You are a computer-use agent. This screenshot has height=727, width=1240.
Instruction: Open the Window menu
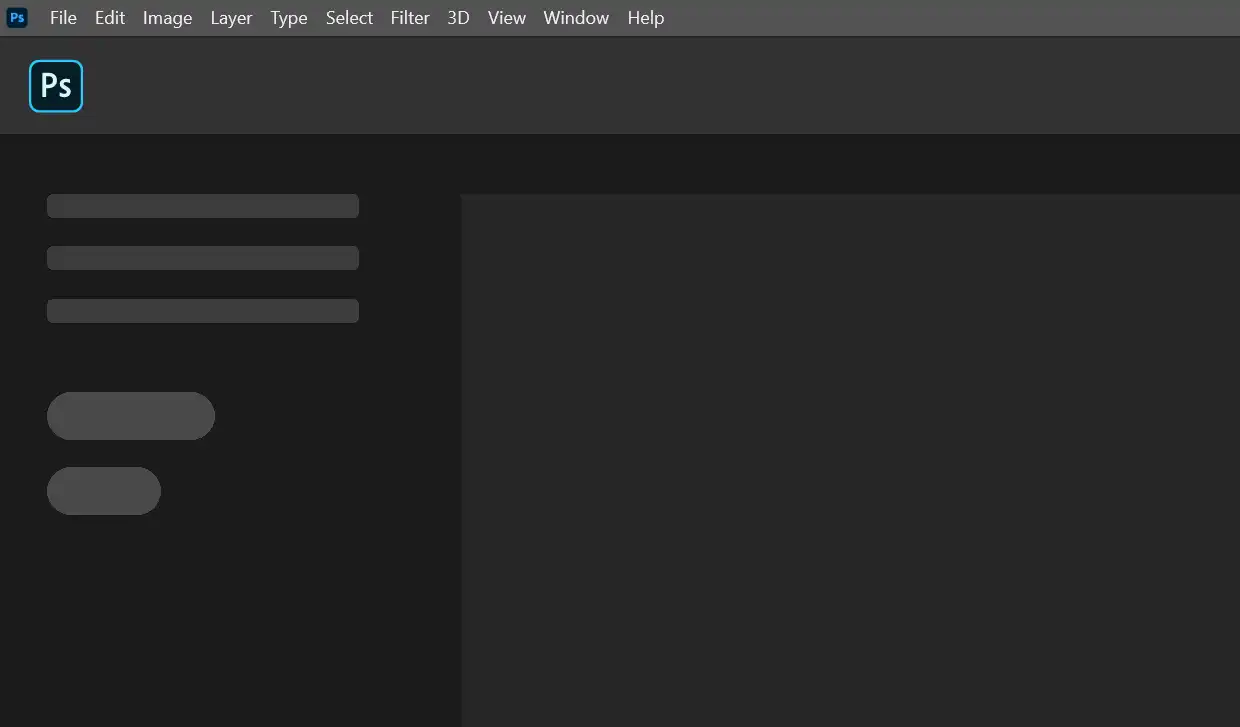[576, 18]
